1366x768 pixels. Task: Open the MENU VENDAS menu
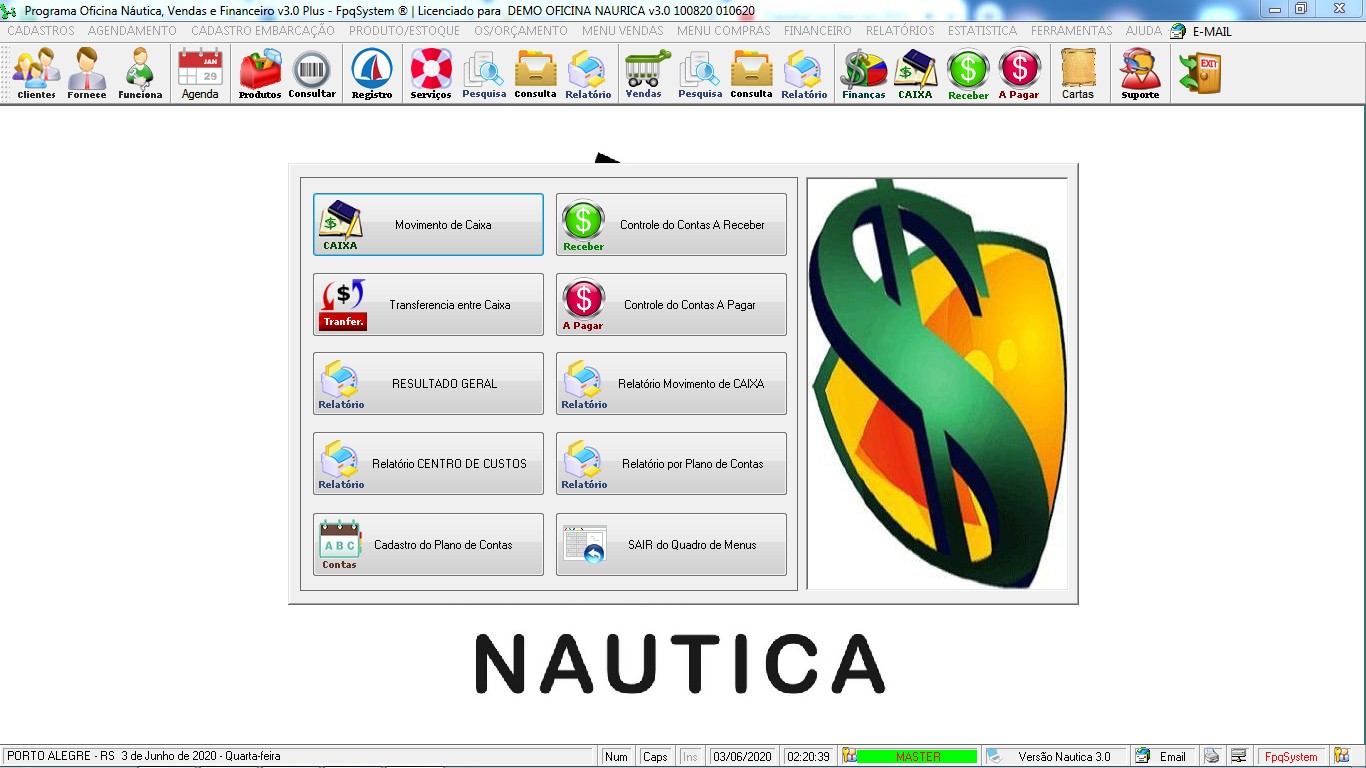[623, 31]
